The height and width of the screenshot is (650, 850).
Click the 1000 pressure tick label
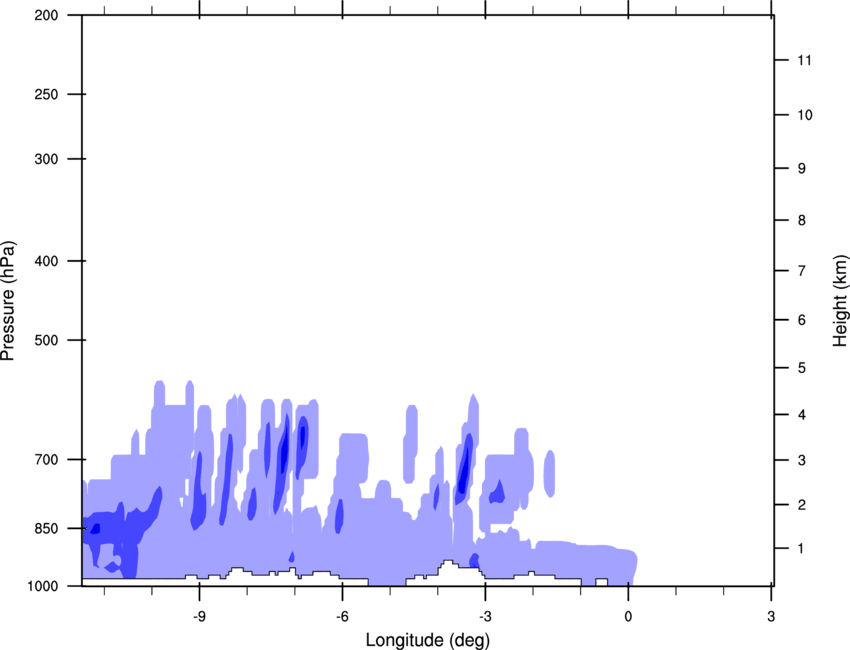coord(43,586)
